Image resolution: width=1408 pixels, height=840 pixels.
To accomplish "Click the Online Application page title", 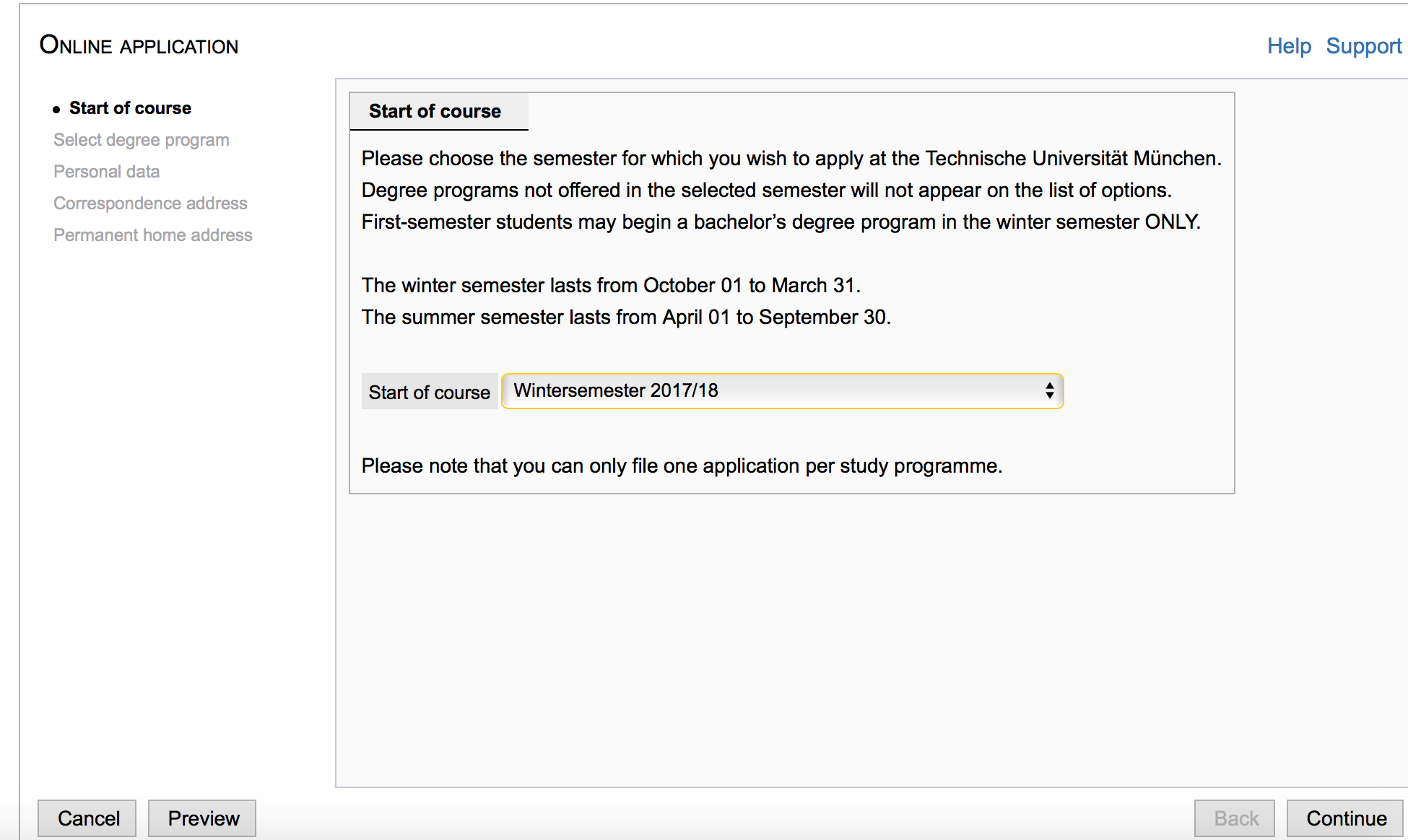I will [139, 45].
